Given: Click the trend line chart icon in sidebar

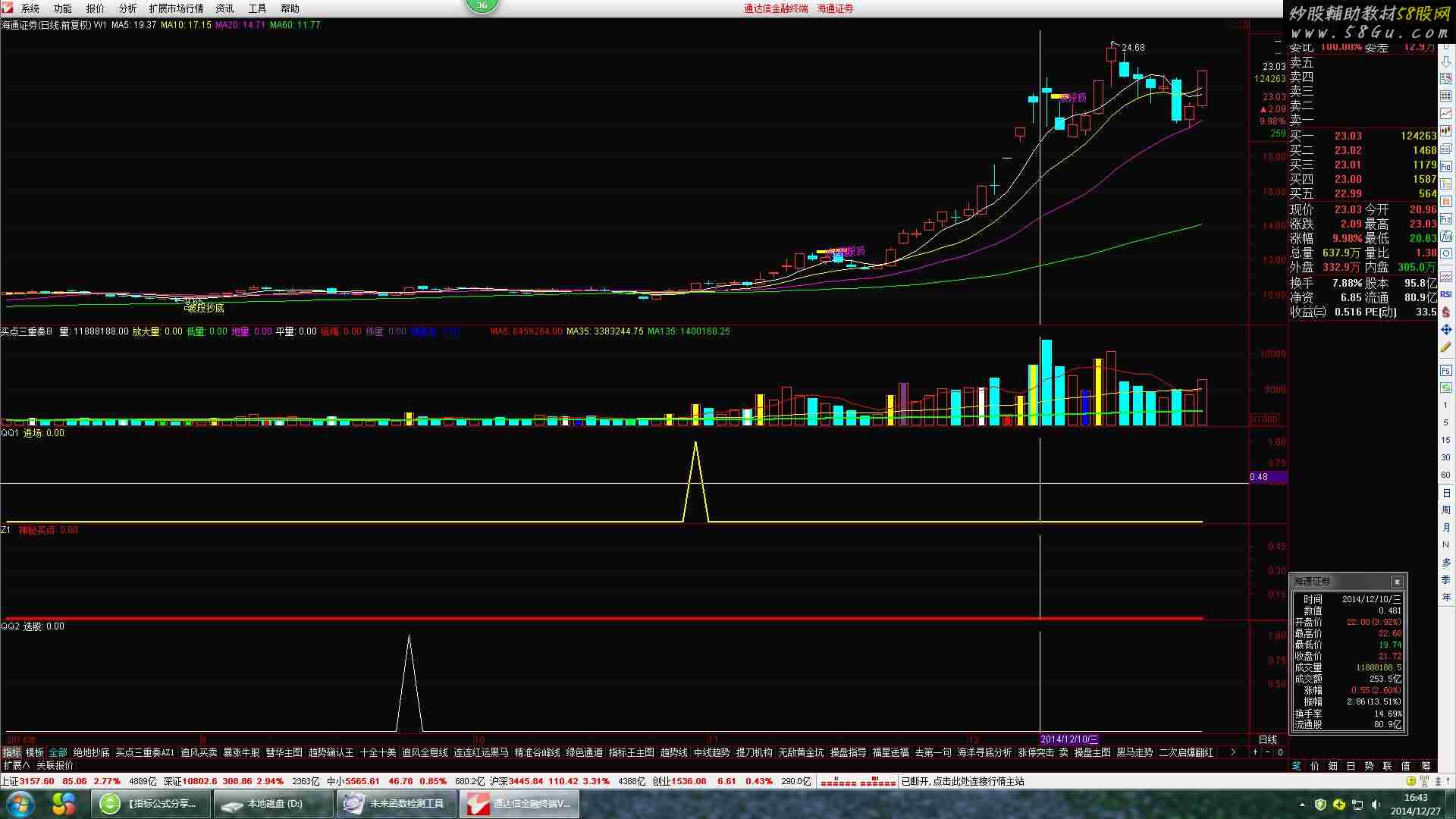Looking at the screenshot, I should (1445, 113).
